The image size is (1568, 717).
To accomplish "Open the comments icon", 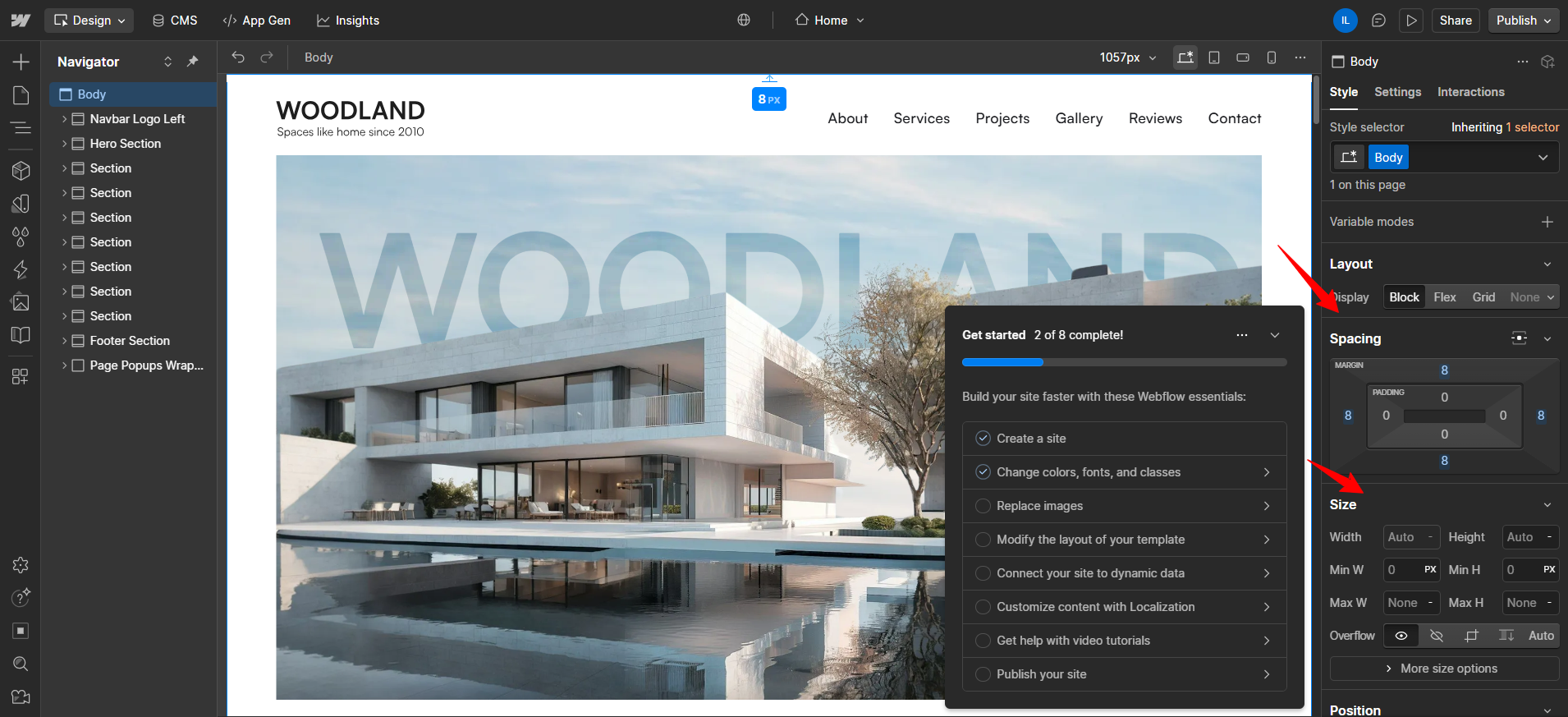I will tap(1378, 21).
